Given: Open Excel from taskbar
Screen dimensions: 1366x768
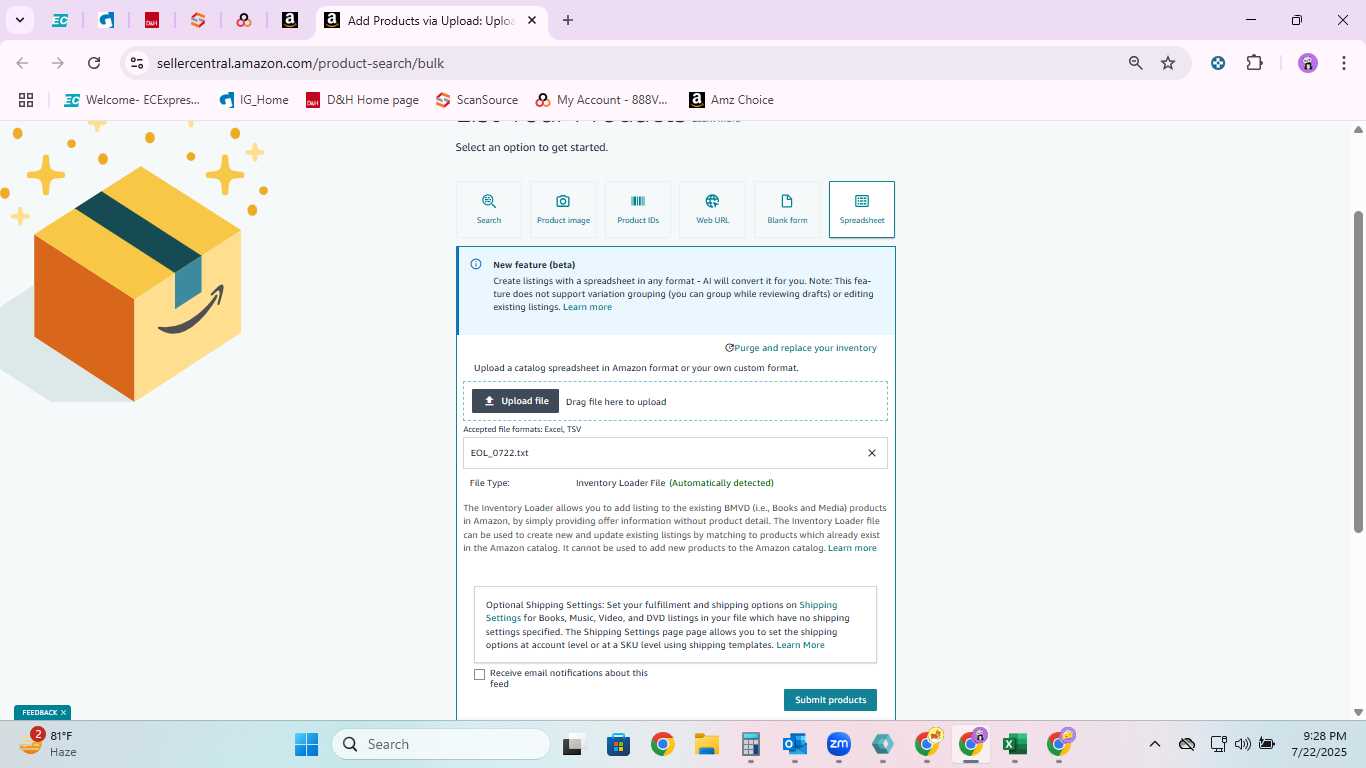Looking at the screenshot, I should (1015, 744).
